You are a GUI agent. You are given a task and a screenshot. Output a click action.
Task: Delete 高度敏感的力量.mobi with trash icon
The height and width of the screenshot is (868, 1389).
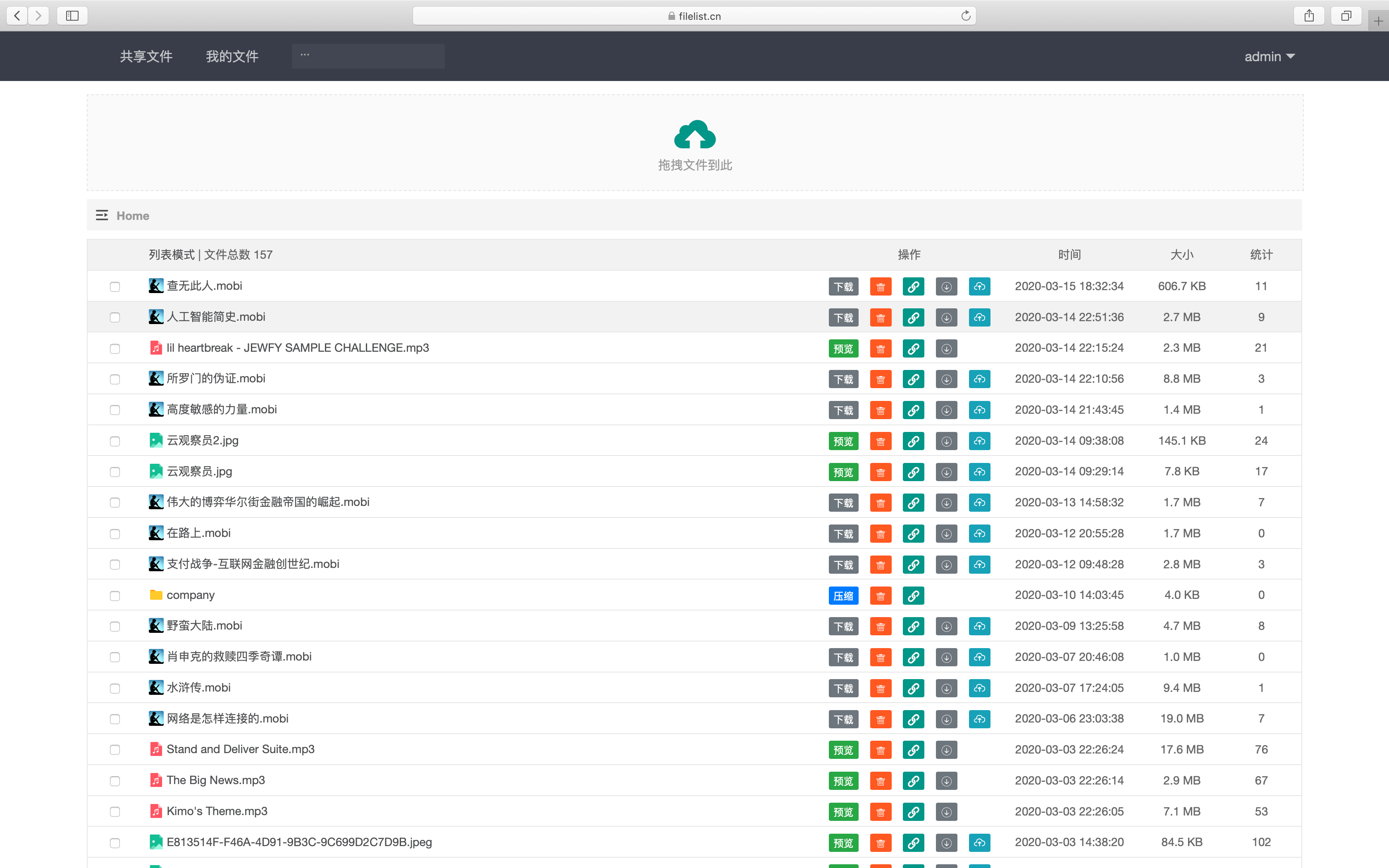pos(881,410)
